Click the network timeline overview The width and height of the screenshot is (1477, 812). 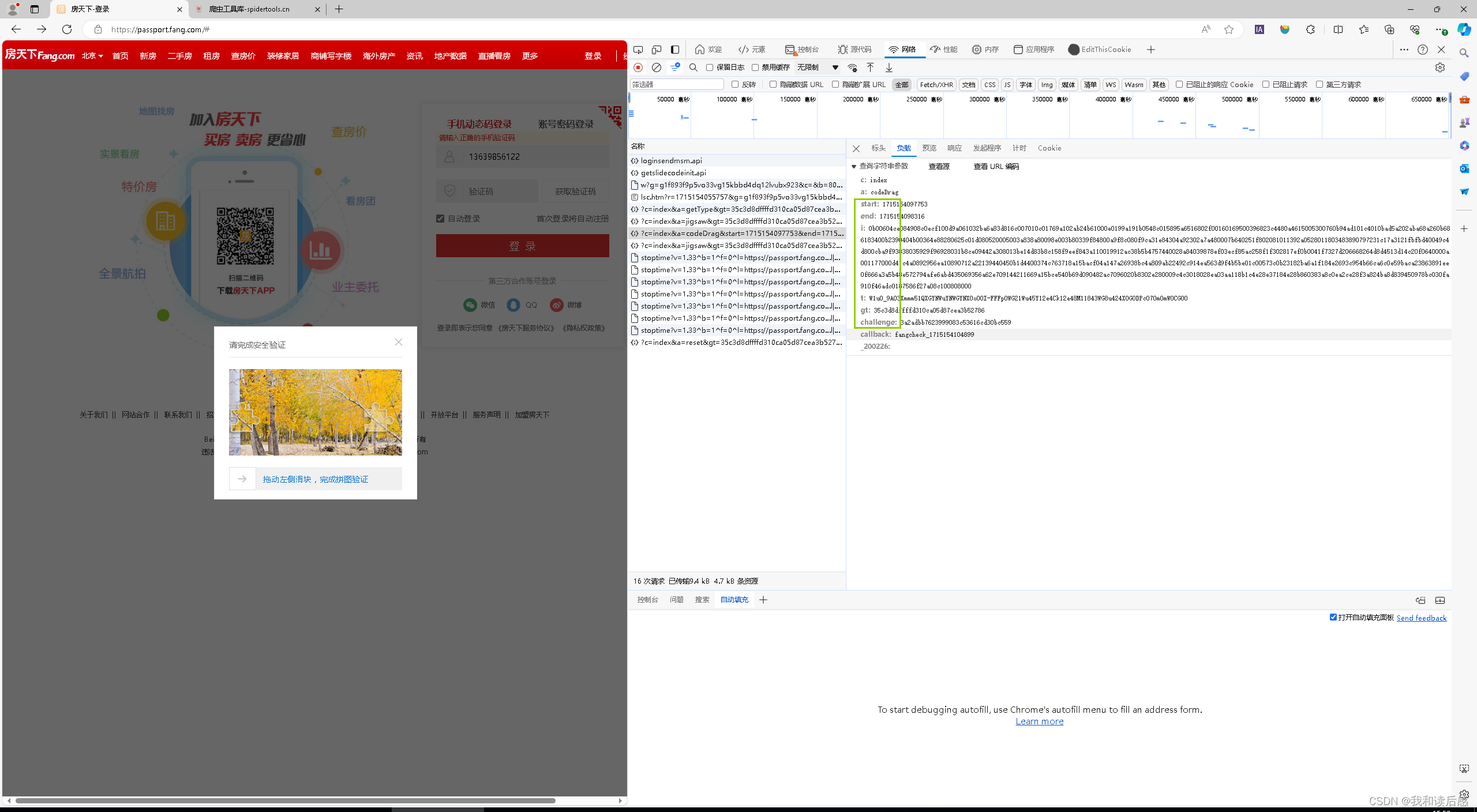tap(1040, 116)
